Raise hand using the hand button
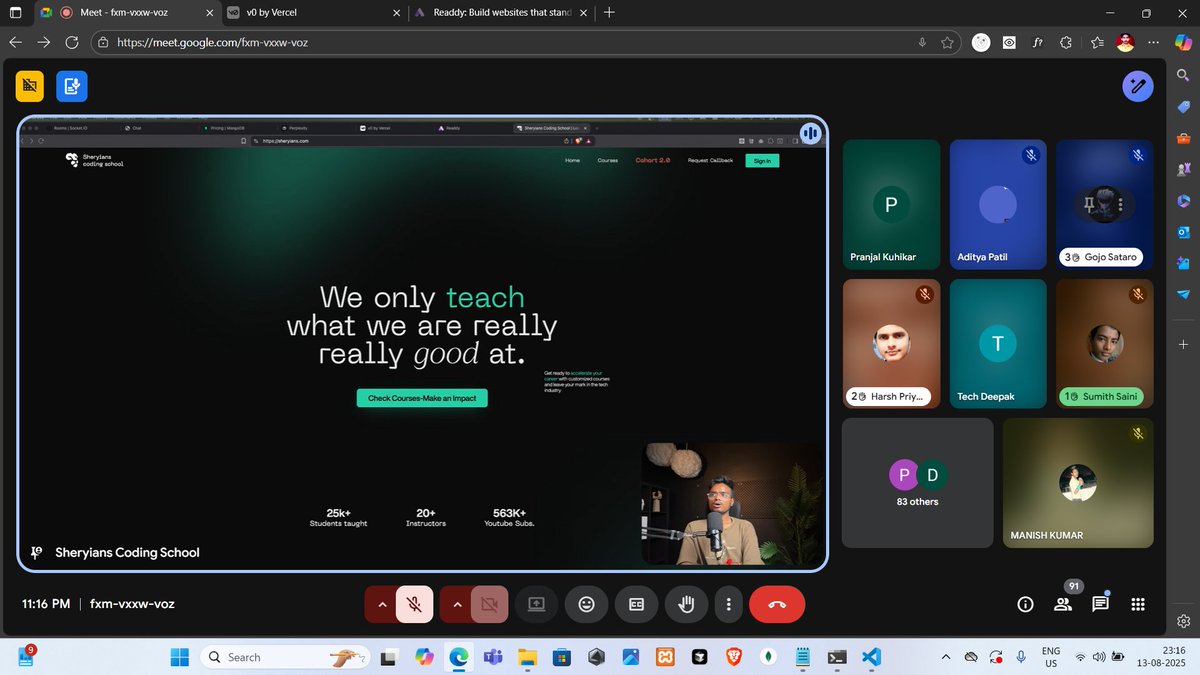Viewport: 1200px width, 675px height. pyautogui.click(x=686, y=604)
